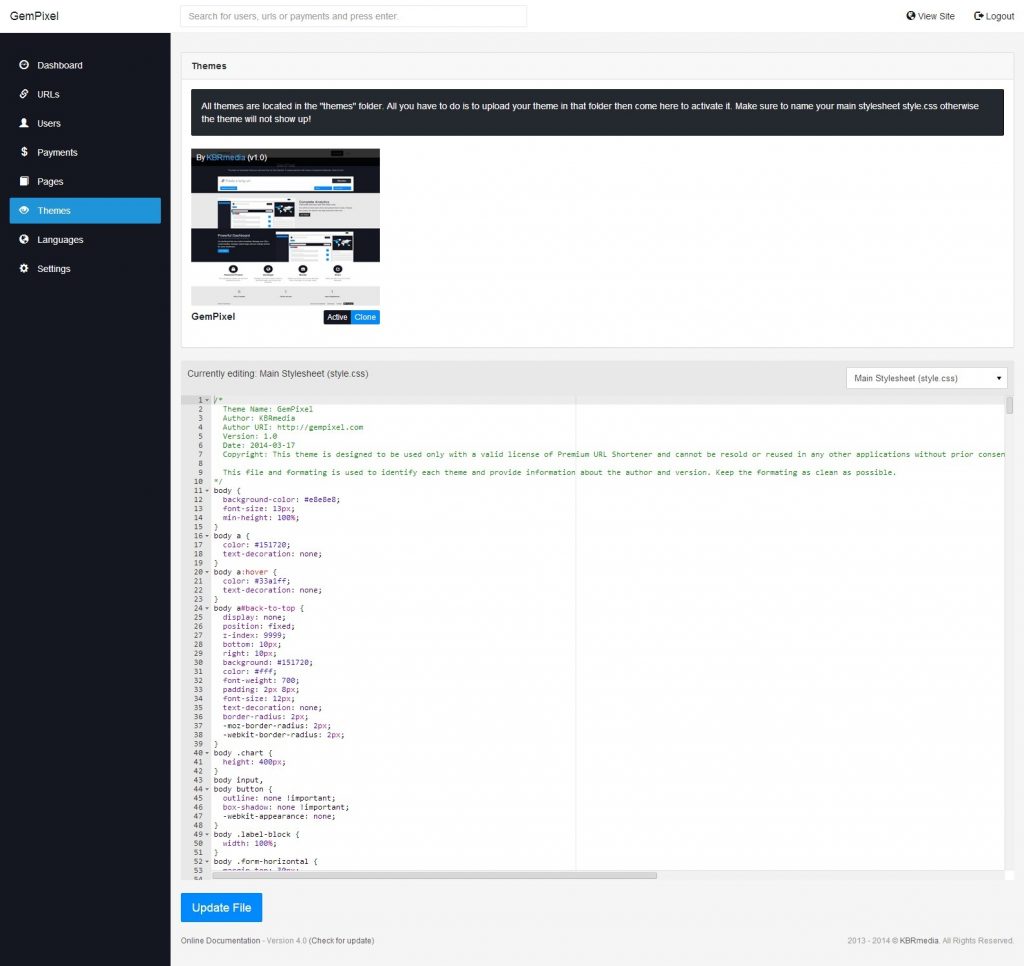The width and height of the screenshot is (1024, 966).
Task: Clone the GemPixel theme
Action: 365,317
